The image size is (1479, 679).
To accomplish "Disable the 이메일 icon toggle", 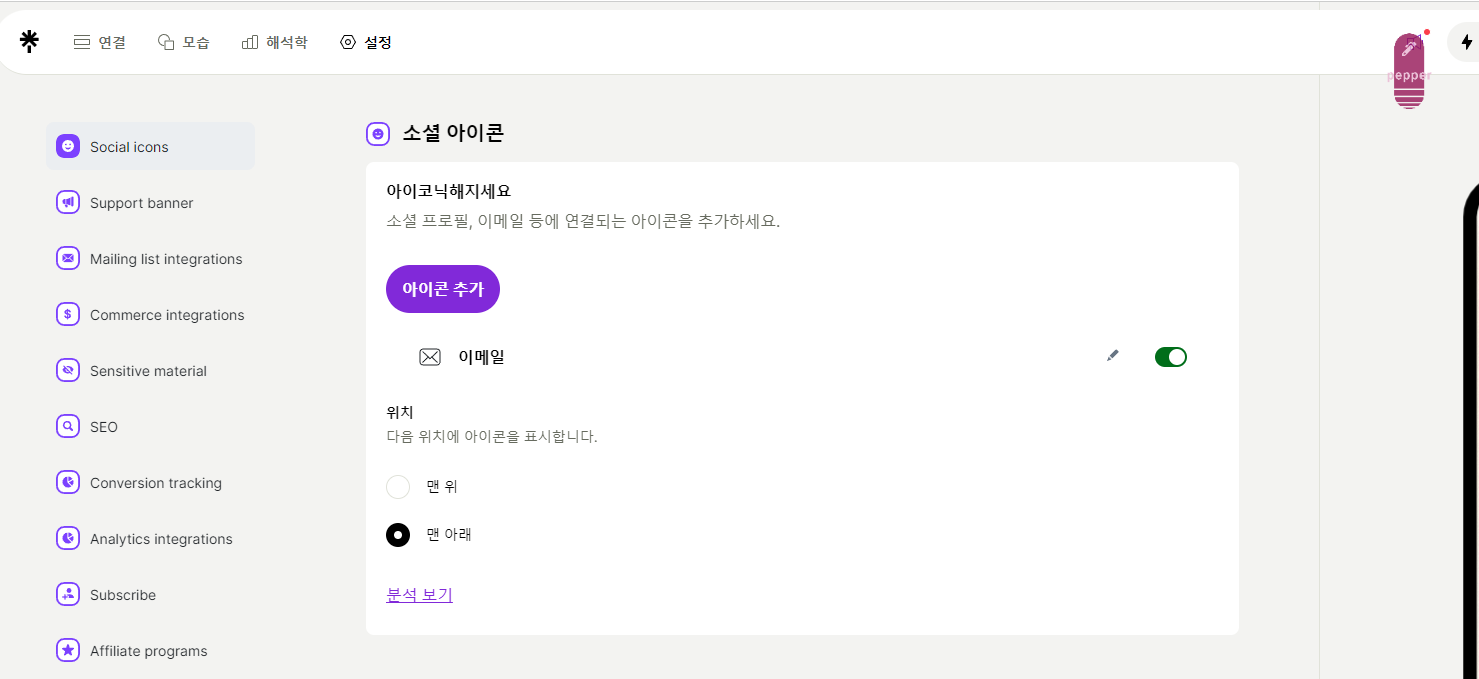I will [x=1170, y=356].
